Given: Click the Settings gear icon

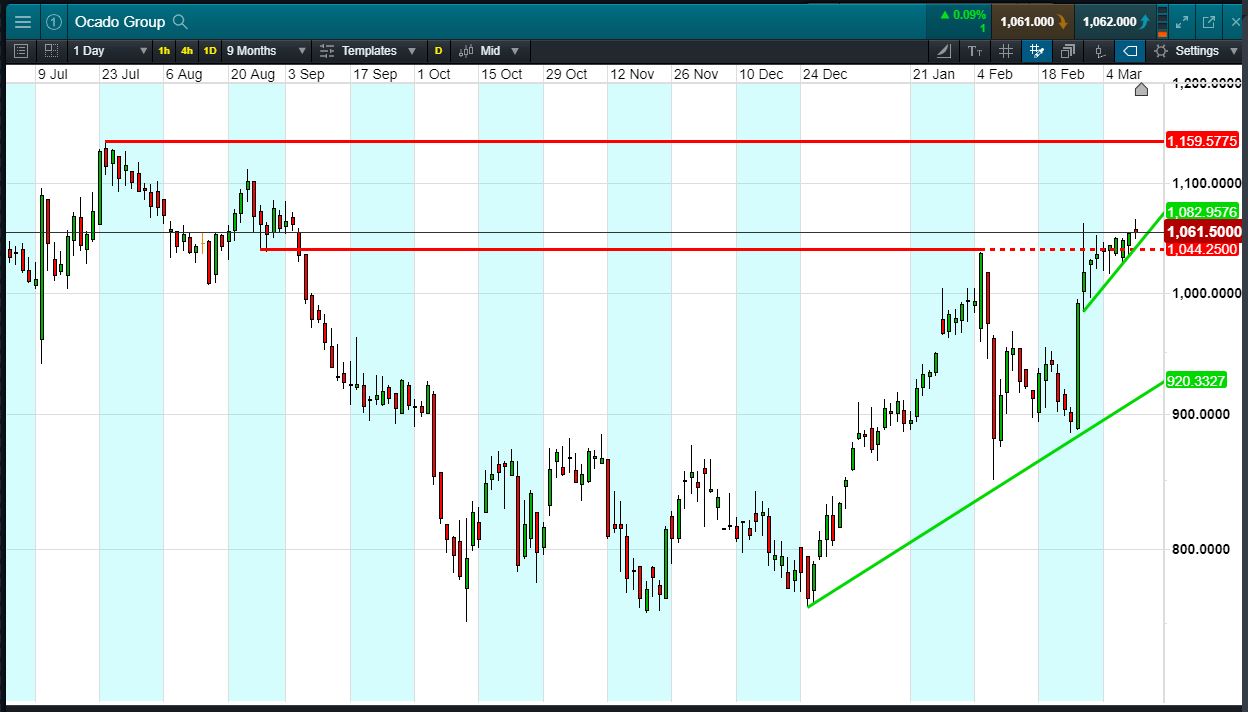Looking at the screenshot, I should pyautogui.click(x=1161, y=50).
